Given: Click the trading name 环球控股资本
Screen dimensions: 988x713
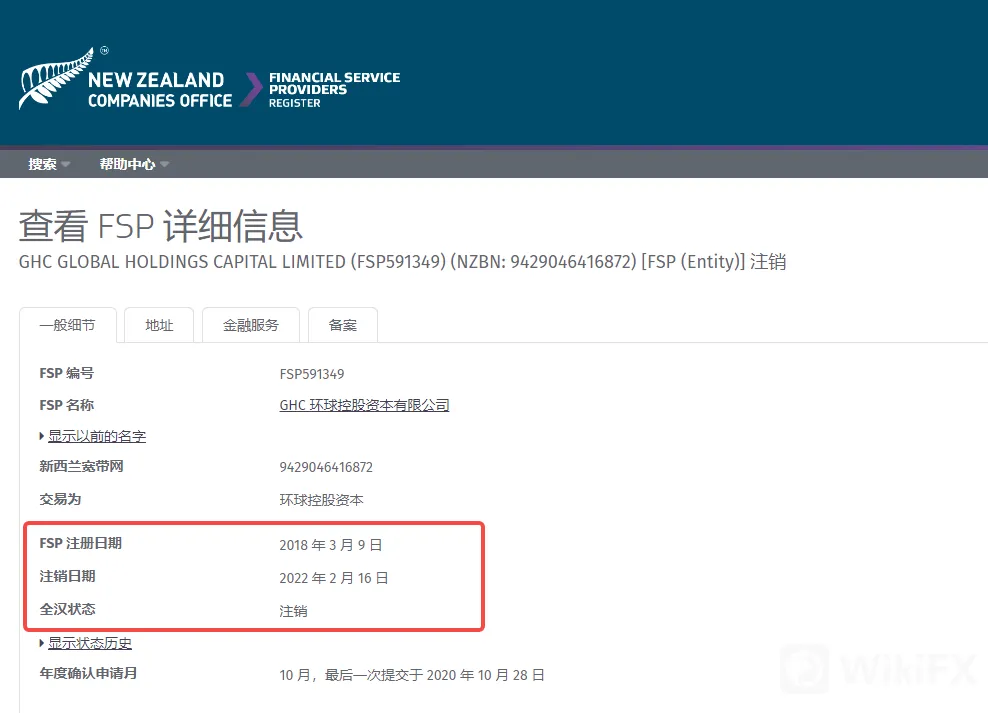Looking at the screenshot, I should 321,500.
